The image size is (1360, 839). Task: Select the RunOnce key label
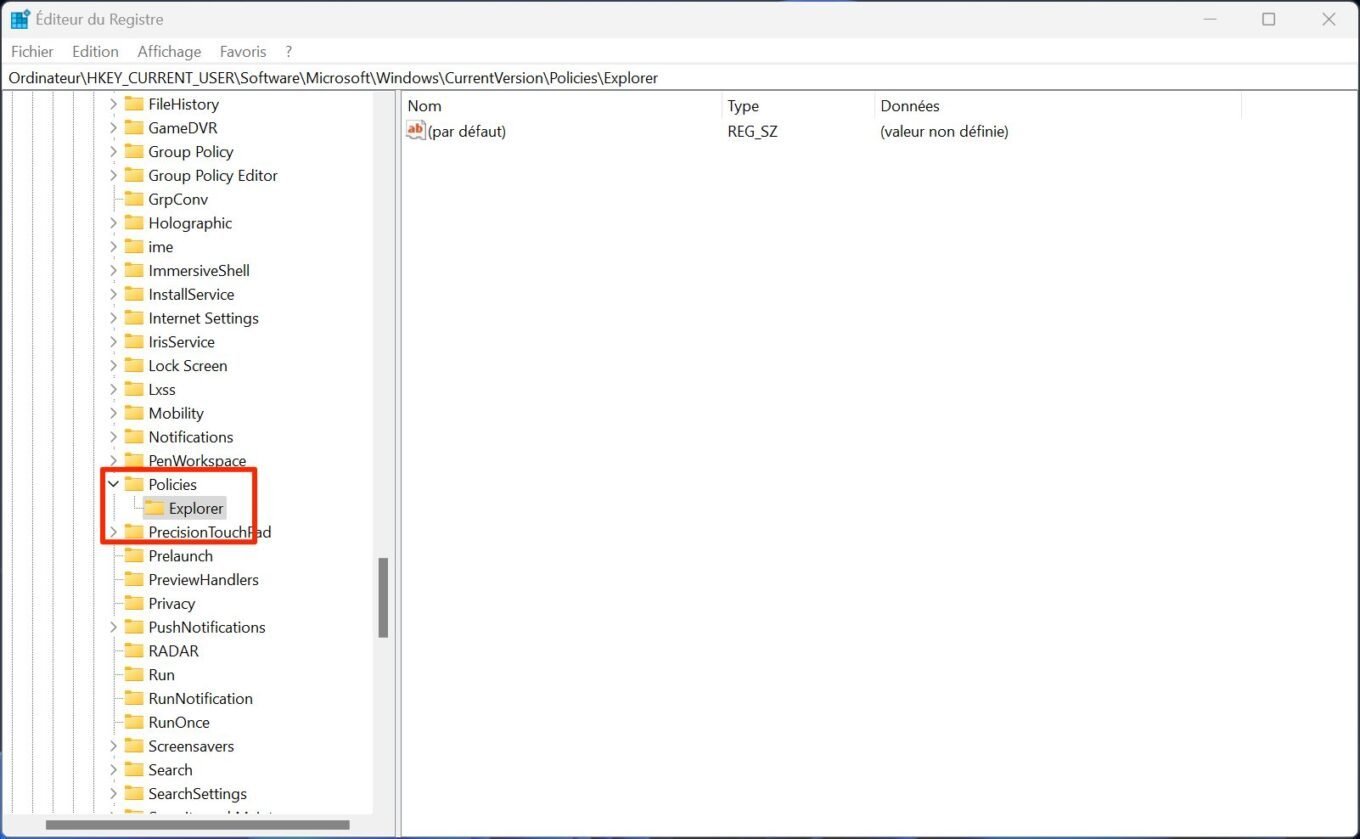179,722
